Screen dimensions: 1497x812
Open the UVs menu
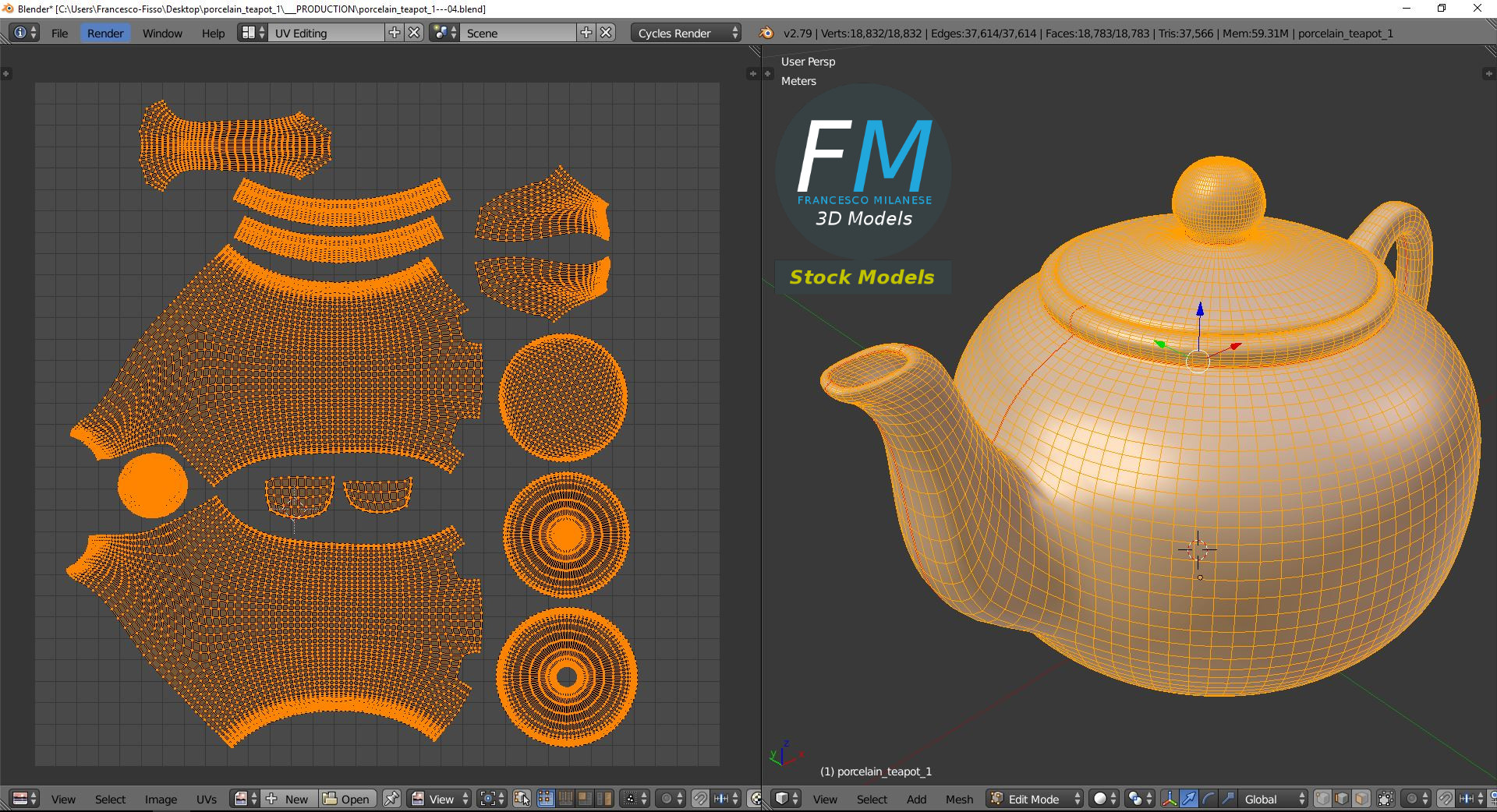[x=207, y=799]
